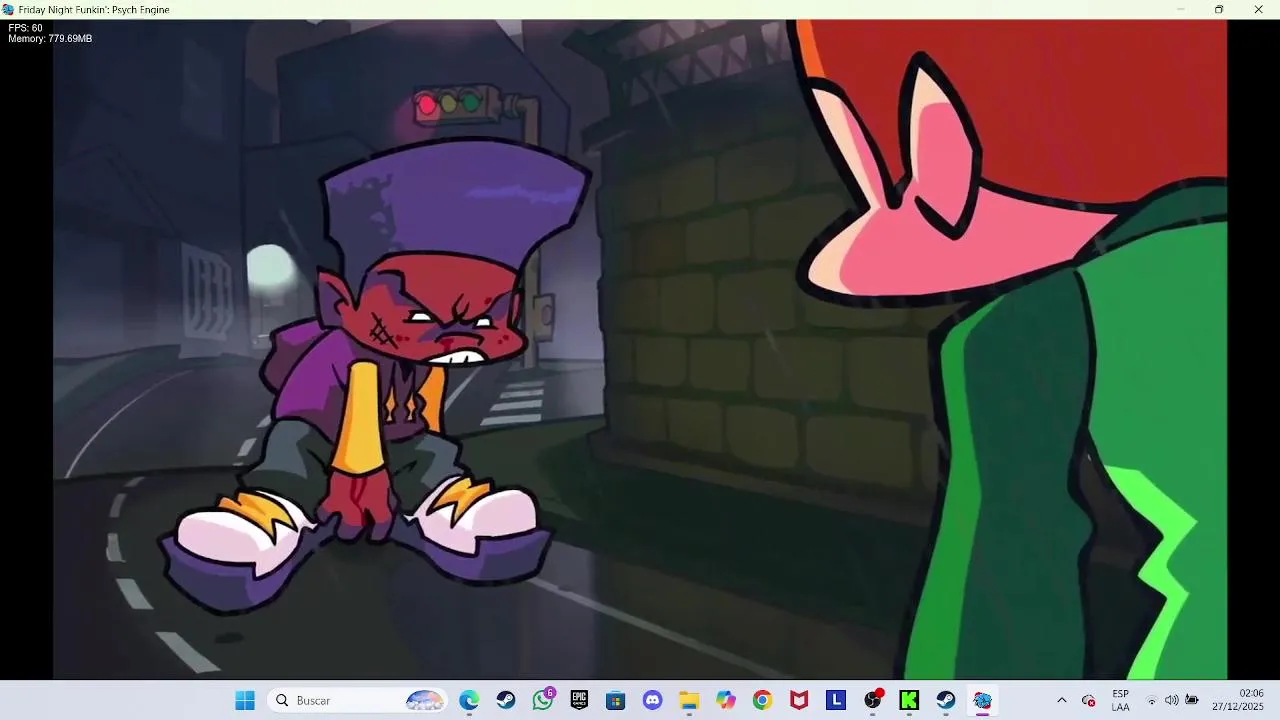This screenshot has height=720, width=1280.
Task: Open the blue L app icon
Action: coord(836,700)
